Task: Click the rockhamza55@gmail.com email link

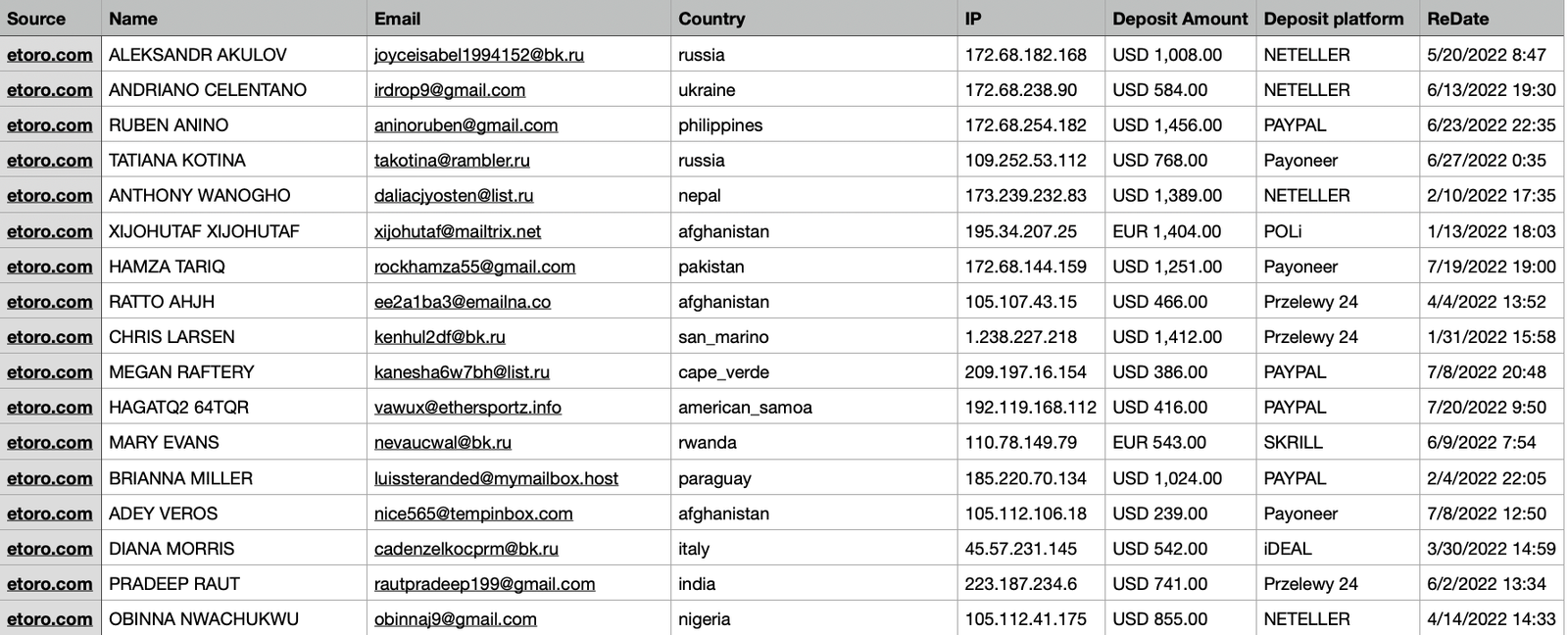Action: pos(474,267)
